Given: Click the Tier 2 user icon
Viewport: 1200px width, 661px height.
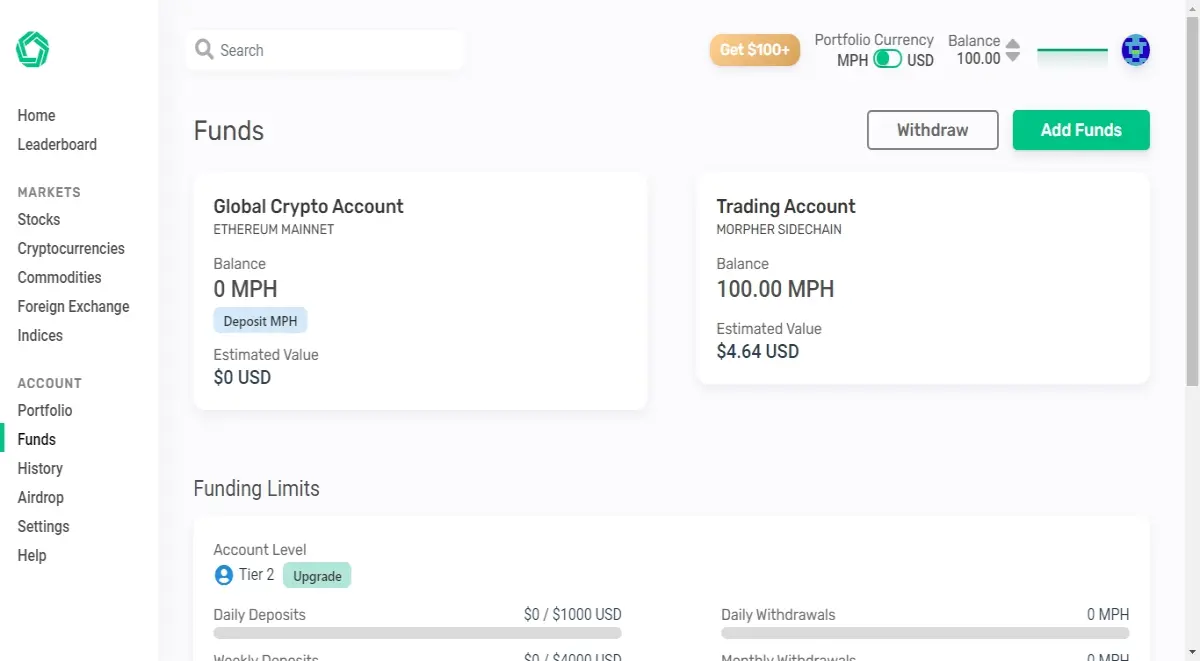Looking at the screenshot, I should (224, 575).
